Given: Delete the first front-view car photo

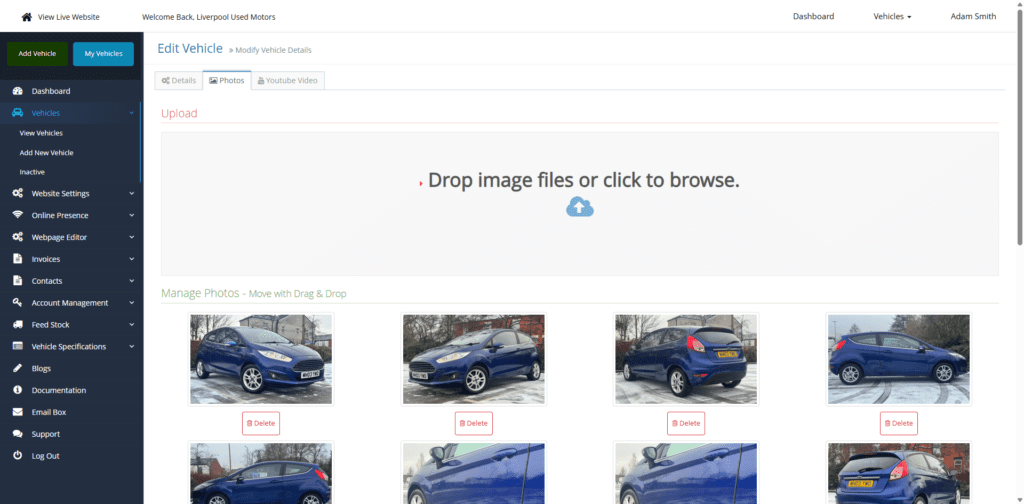Looking at the screenshot, I should pyautogui.click(x=261, y=423).
